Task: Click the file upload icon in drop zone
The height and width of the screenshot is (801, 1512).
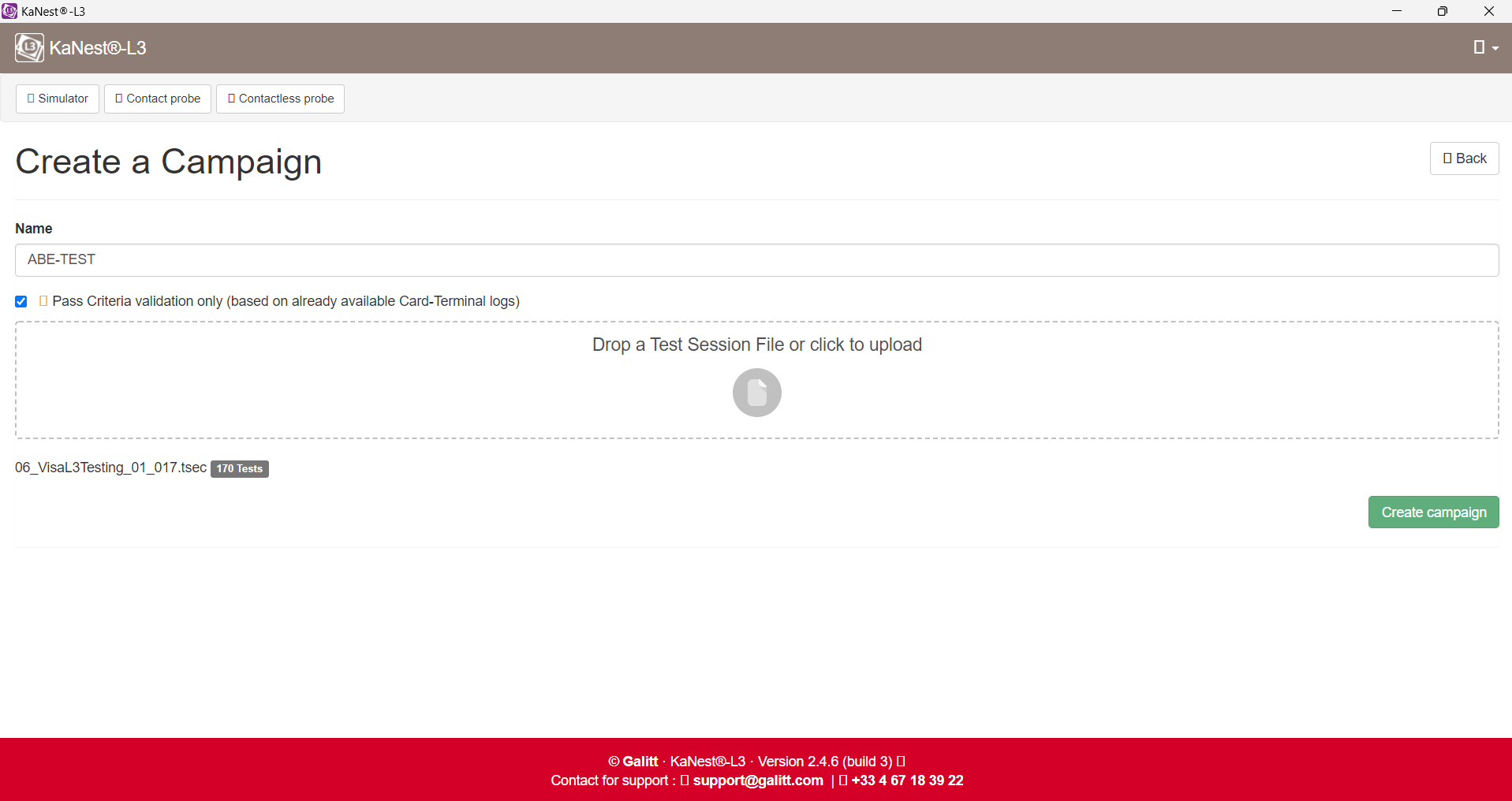Action: click(756, 393)
